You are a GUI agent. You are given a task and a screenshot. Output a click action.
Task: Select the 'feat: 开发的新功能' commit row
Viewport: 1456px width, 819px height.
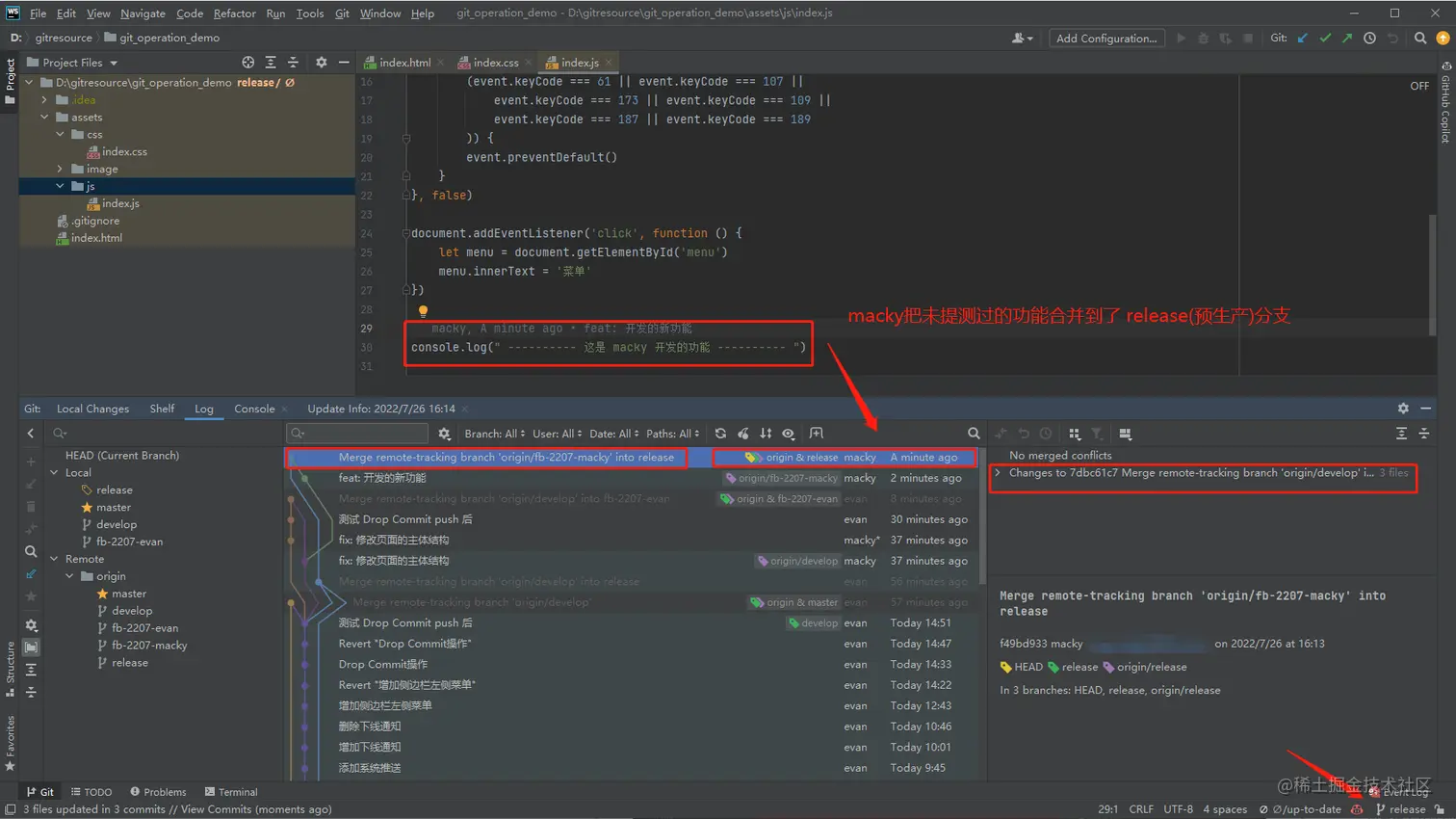632,478
